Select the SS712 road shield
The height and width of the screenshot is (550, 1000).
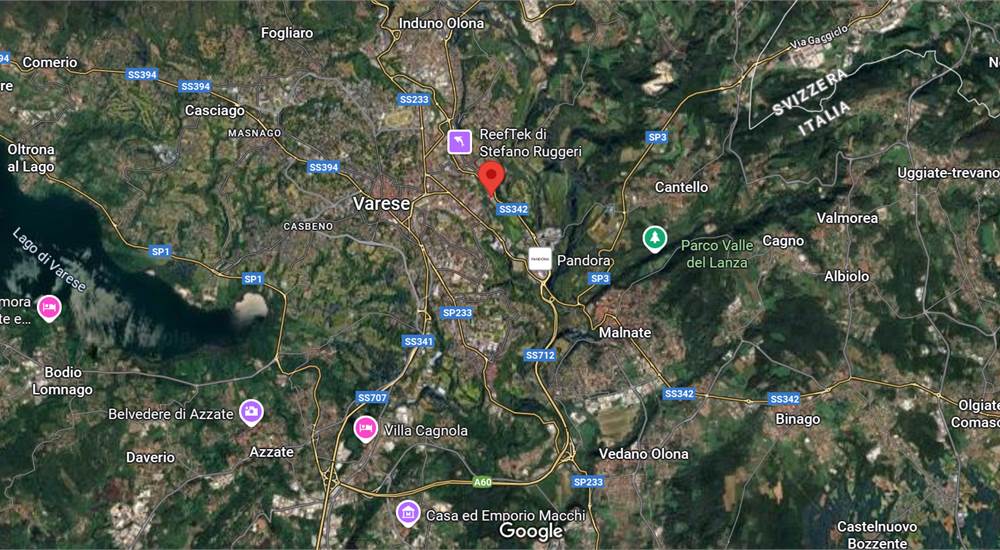click(x=540, y=355)
